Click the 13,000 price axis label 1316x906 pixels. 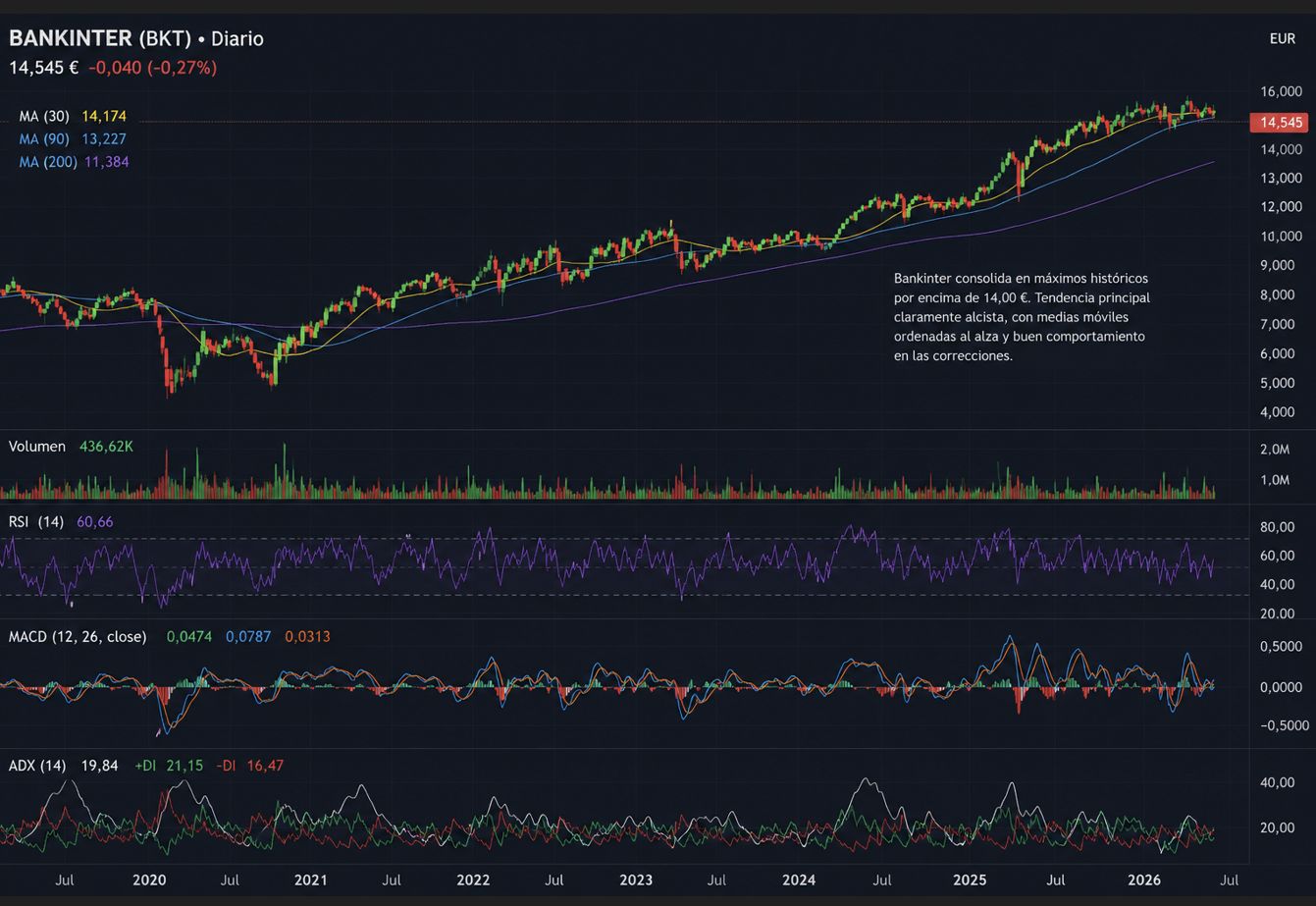coord(1281,178)
